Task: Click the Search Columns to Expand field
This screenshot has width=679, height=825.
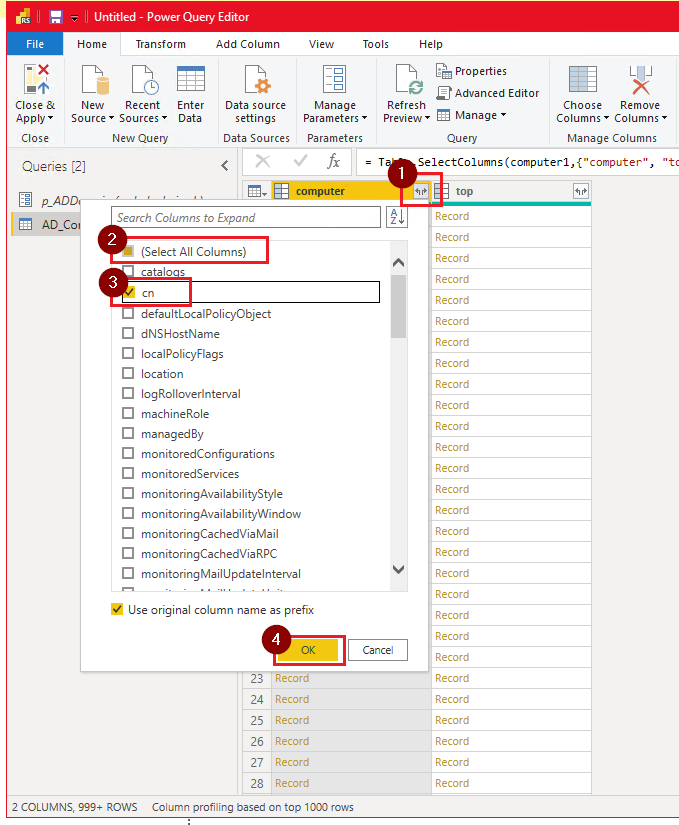Action: pos(246,217)
